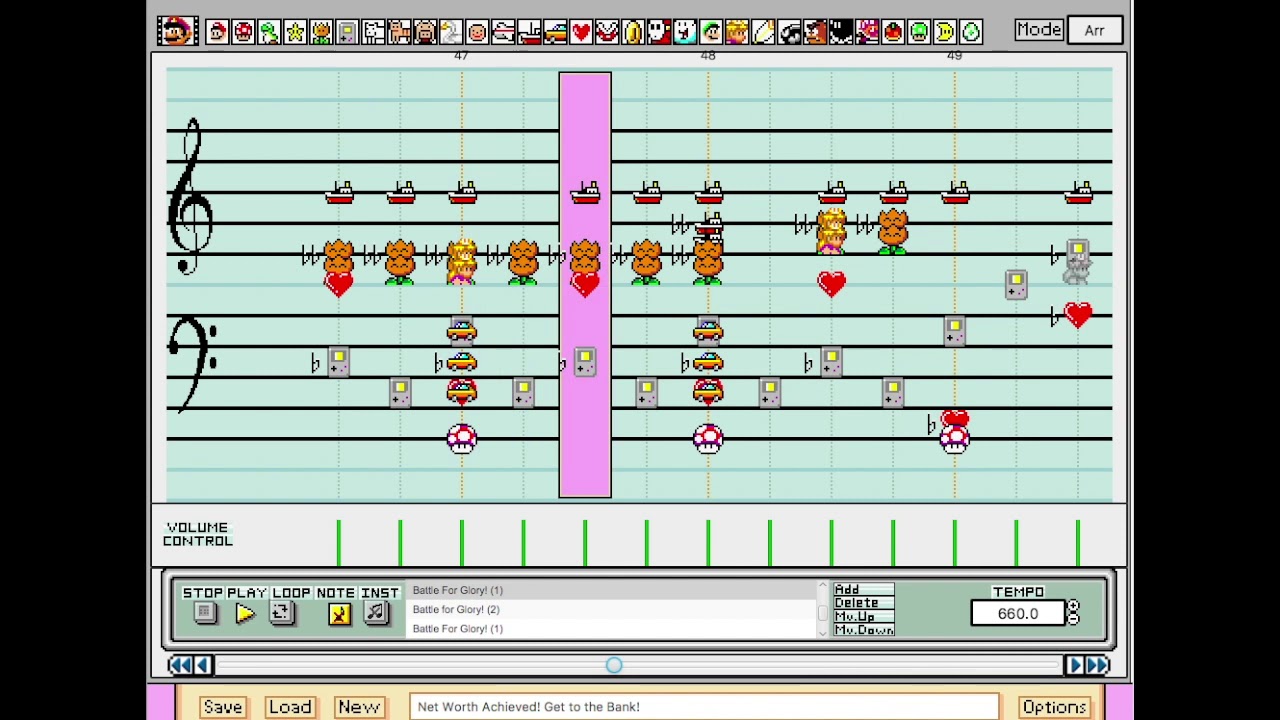This screenshot has width=1280, height=720.
Task: Select 'Battle for Glory! (2)' entry
Action: (x=613, y=609)
